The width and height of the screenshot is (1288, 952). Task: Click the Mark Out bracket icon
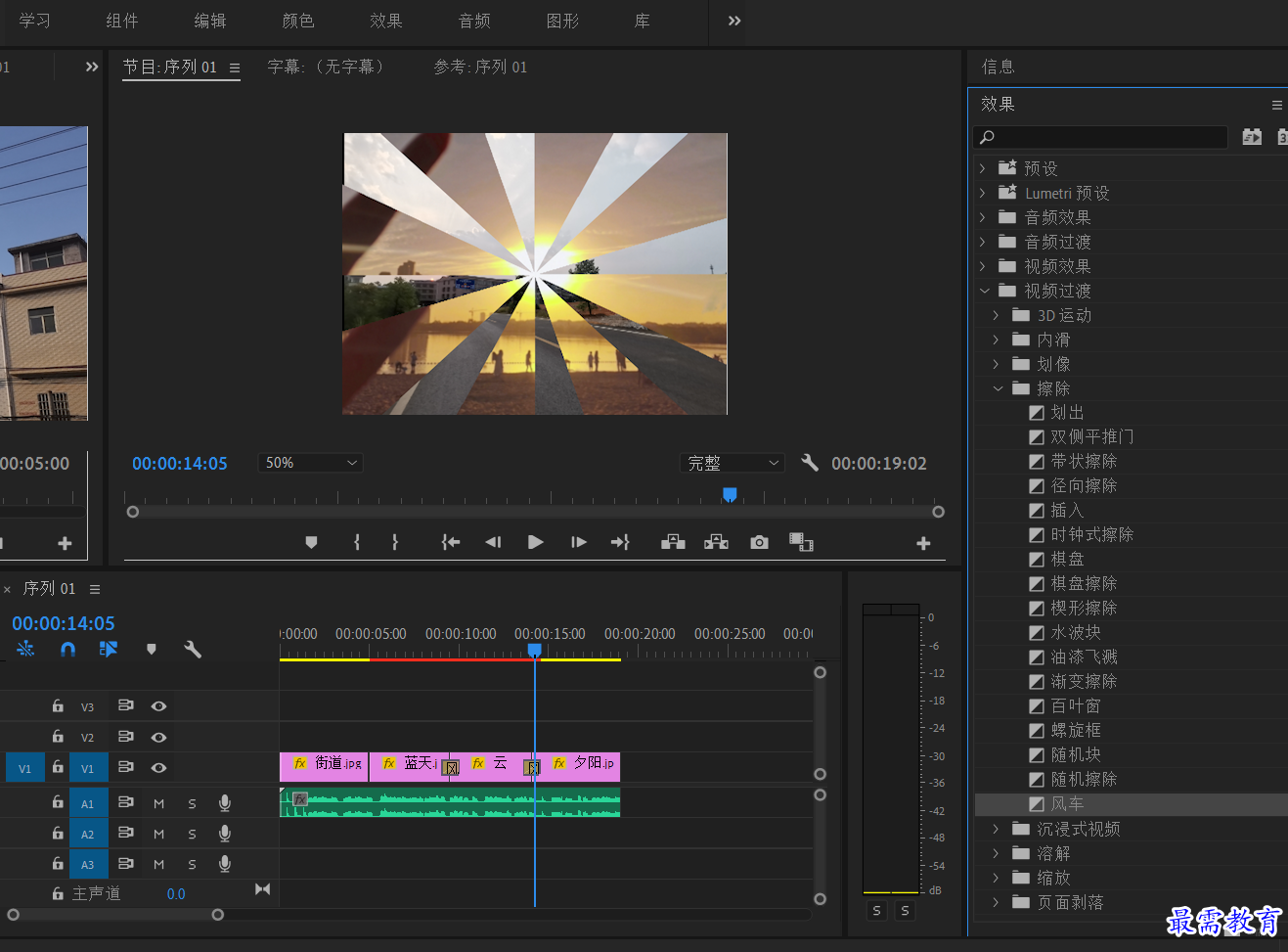(x=395, y=542)
